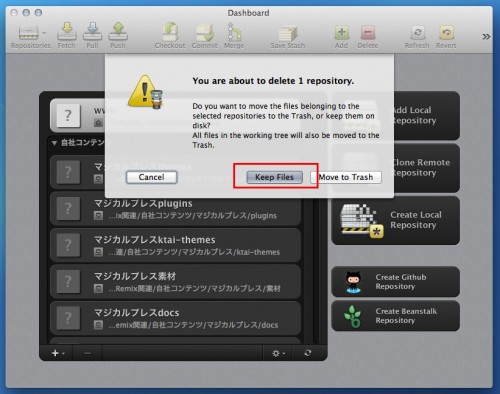Select the マジカルプレスplugins repository
Image resolution: width=500 pixels, height=394 pixels.
click(176, 209)
